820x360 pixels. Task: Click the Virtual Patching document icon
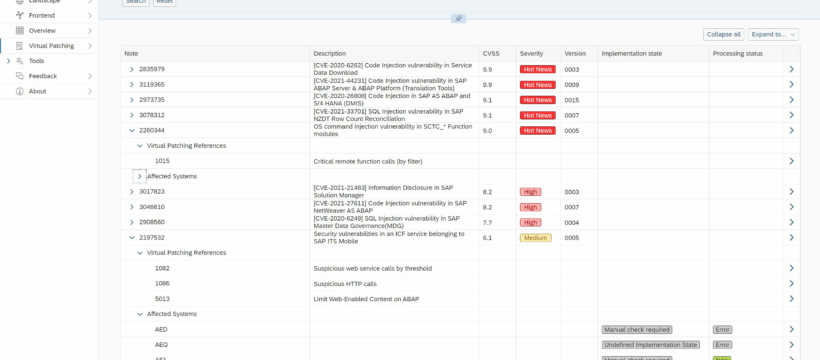click(x=20, y=46)
